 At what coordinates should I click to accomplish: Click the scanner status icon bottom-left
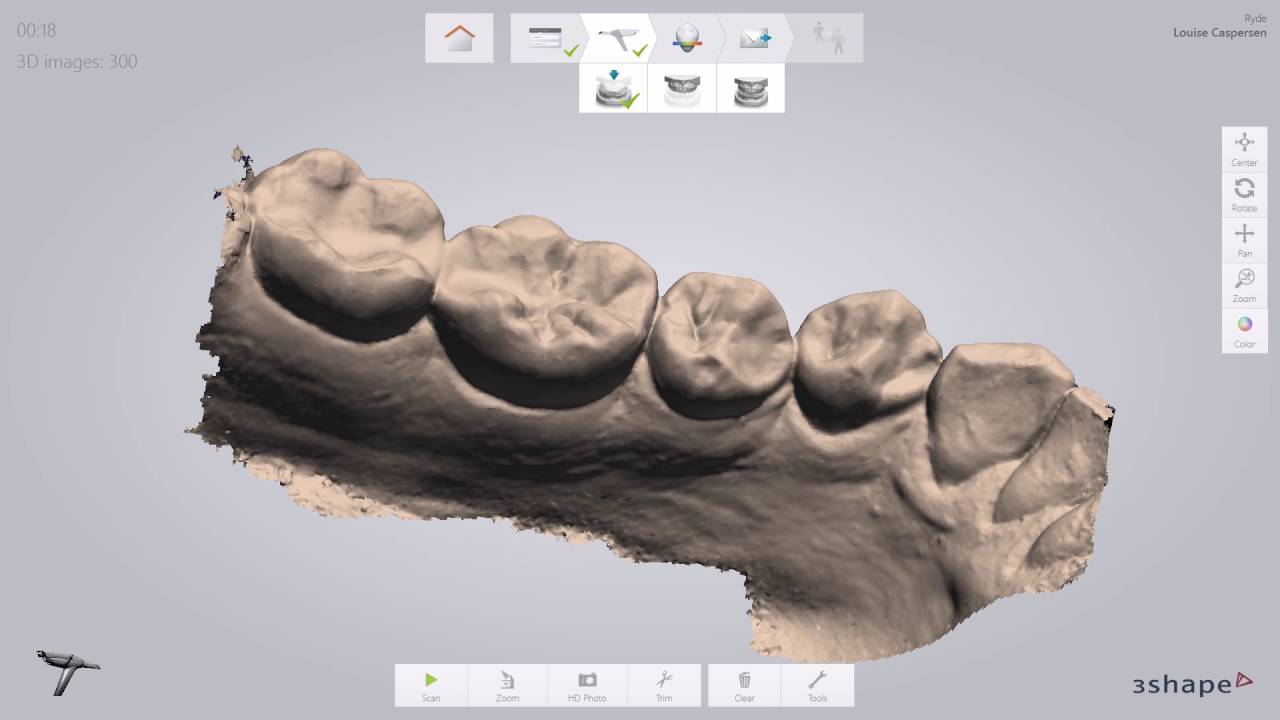tap(68, 671)
